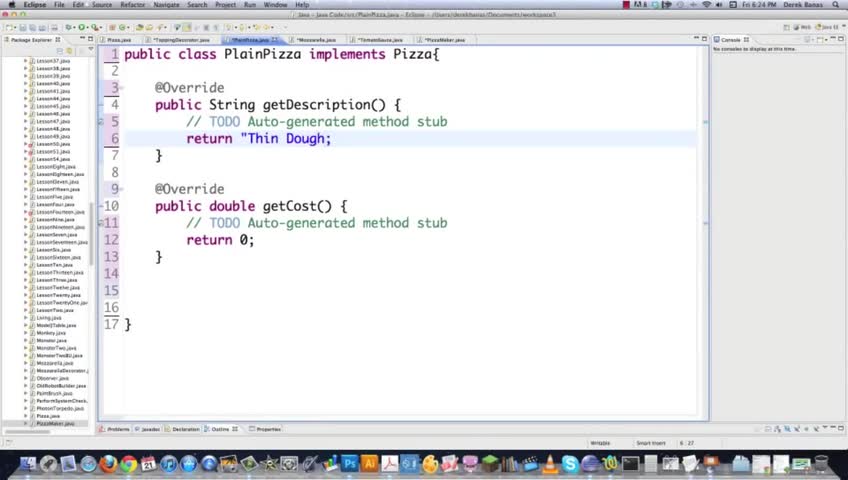The width and height of the screenshot is (848, 480).
Task: Open Calendar icon in the dock
Action: coord(148,463)
